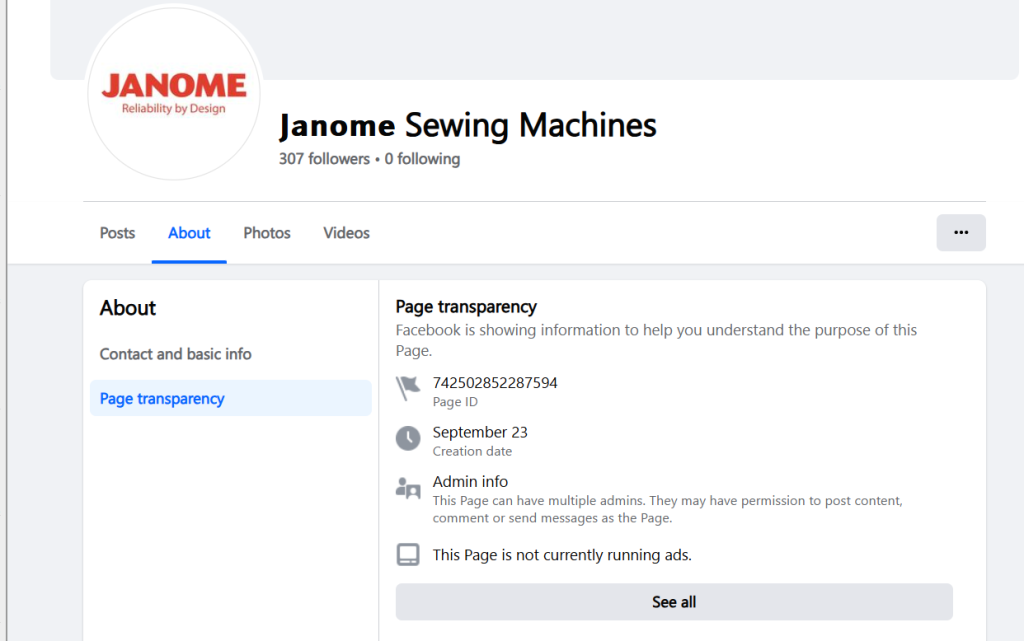
Task: Click the September 23 creation date text
Action: (x=480, y=432)
